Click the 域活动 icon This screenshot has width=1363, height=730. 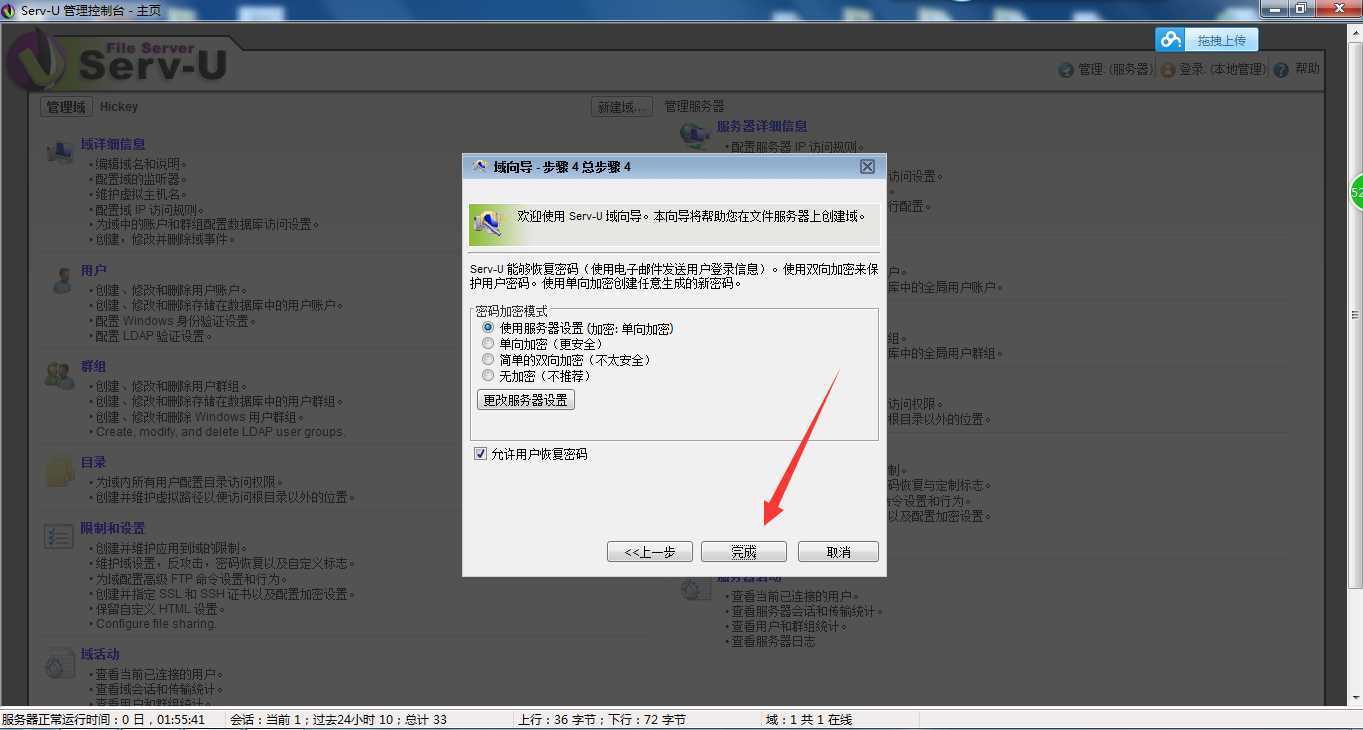(x=59, y=663)
